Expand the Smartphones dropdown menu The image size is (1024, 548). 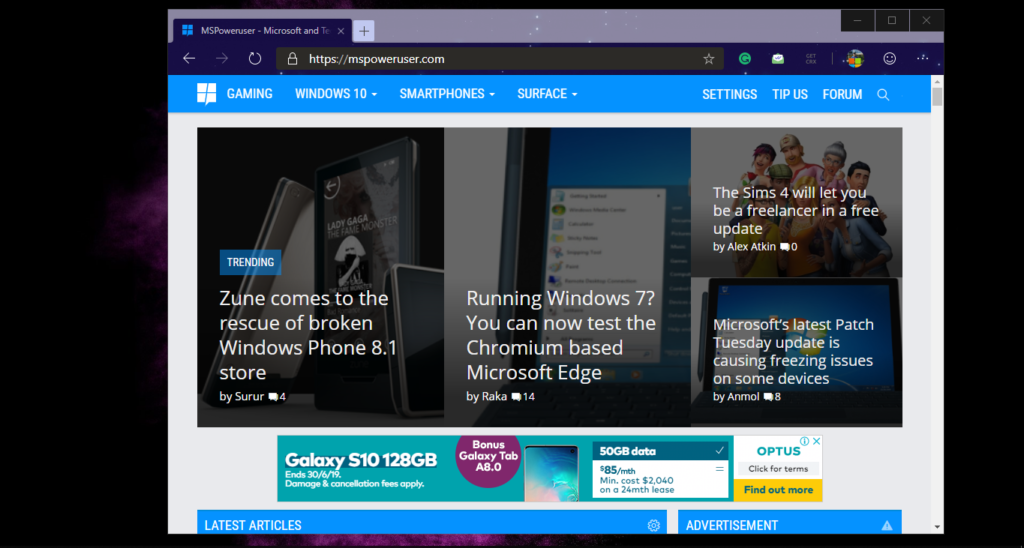coord(447,94)
